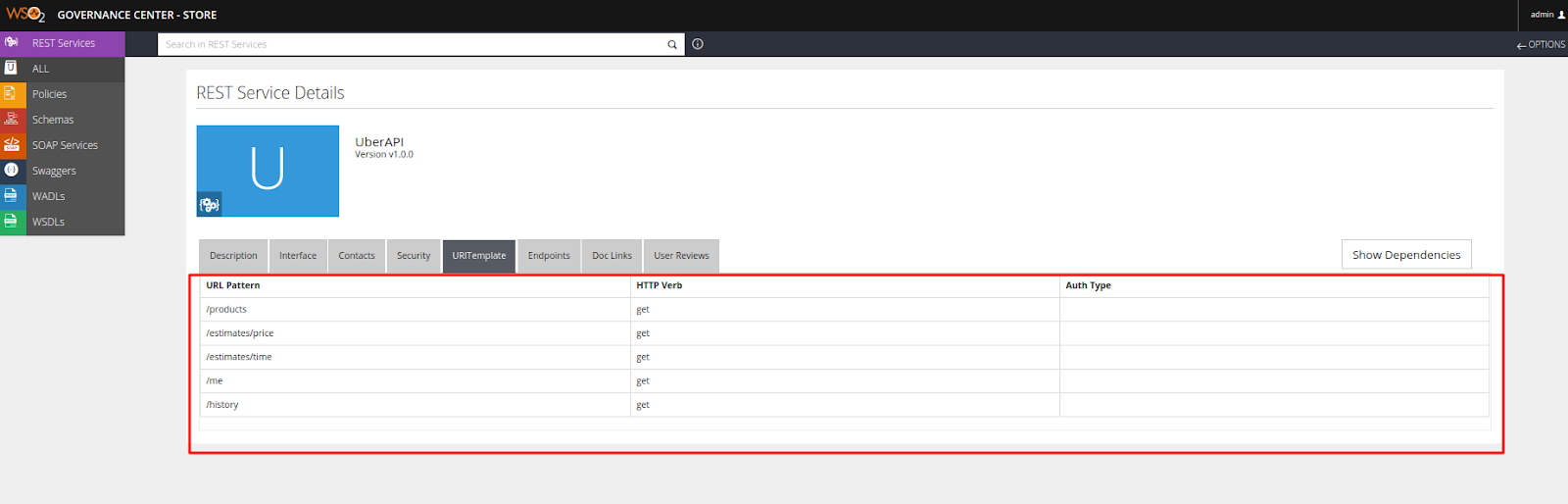Click the get verb for /products

pos(643,310)
